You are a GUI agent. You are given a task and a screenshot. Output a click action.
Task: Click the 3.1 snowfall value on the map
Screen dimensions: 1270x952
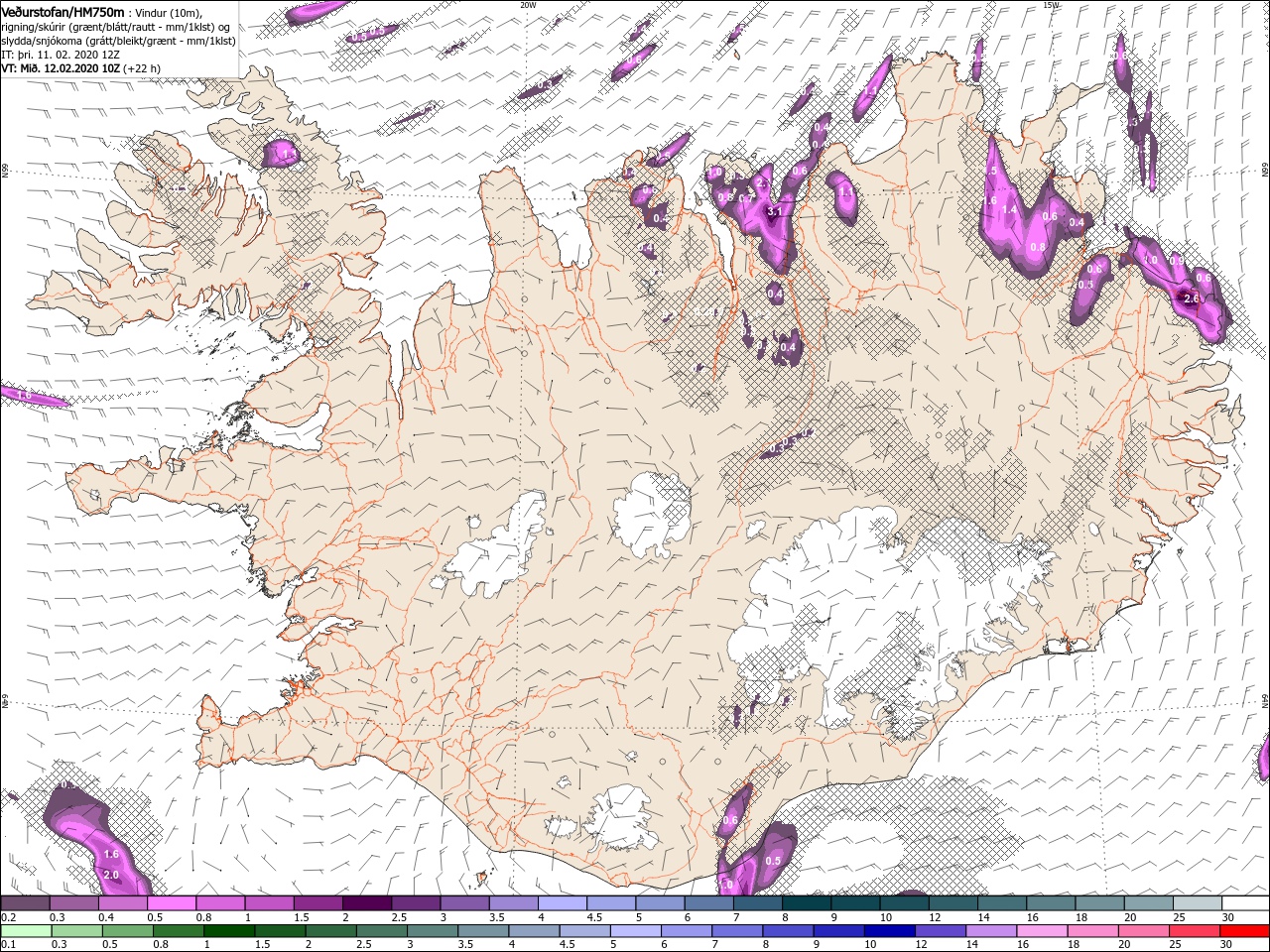click(775, 211)
